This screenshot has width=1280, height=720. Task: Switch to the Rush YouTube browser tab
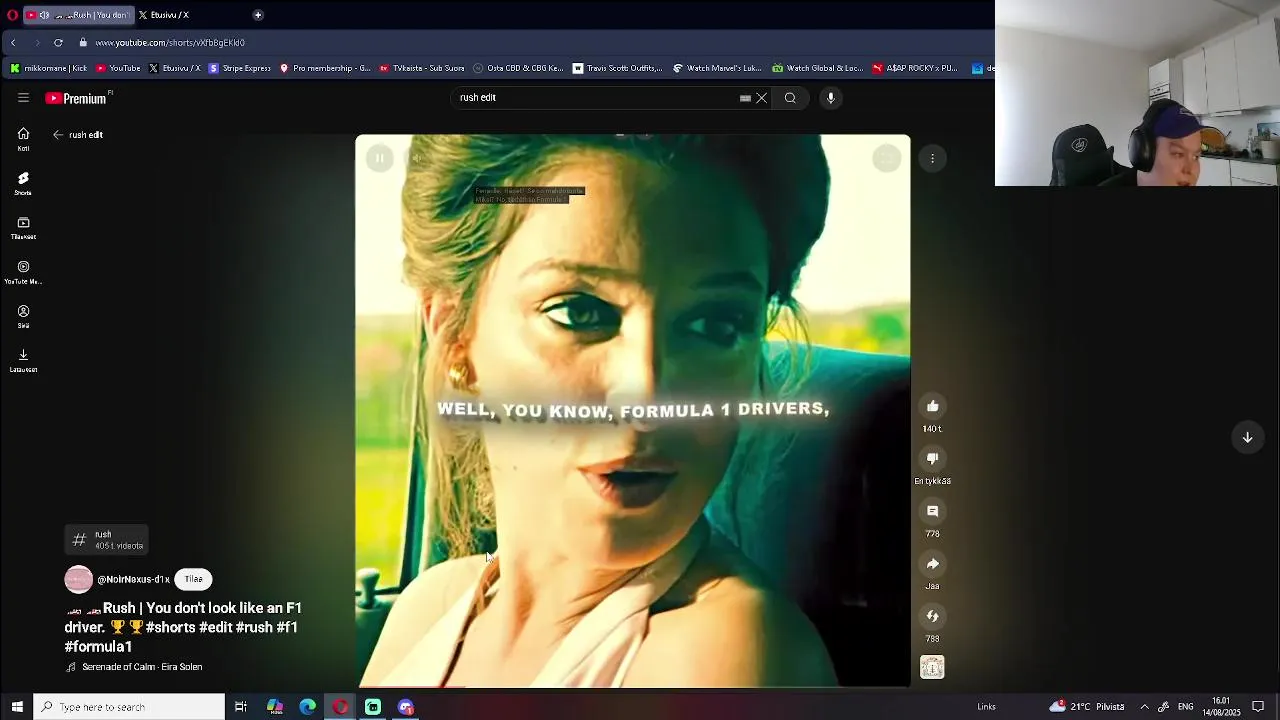[x=77, y=15]
